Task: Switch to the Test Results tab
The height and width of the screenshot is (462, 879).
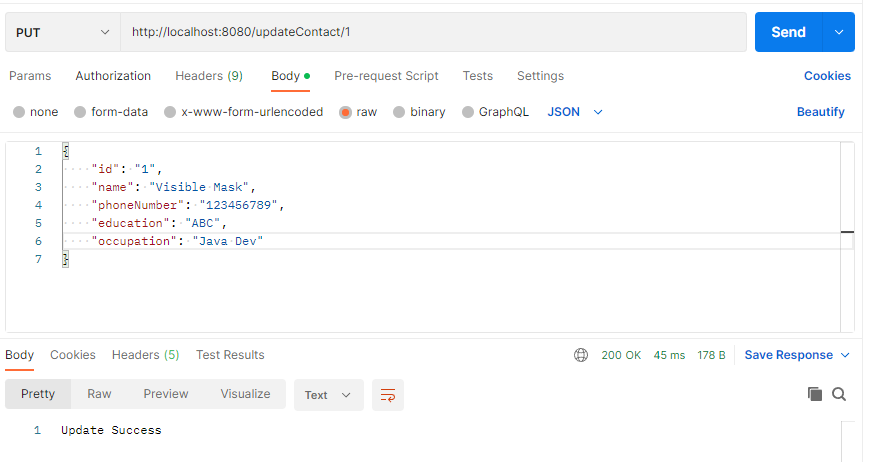Action: 230,355
